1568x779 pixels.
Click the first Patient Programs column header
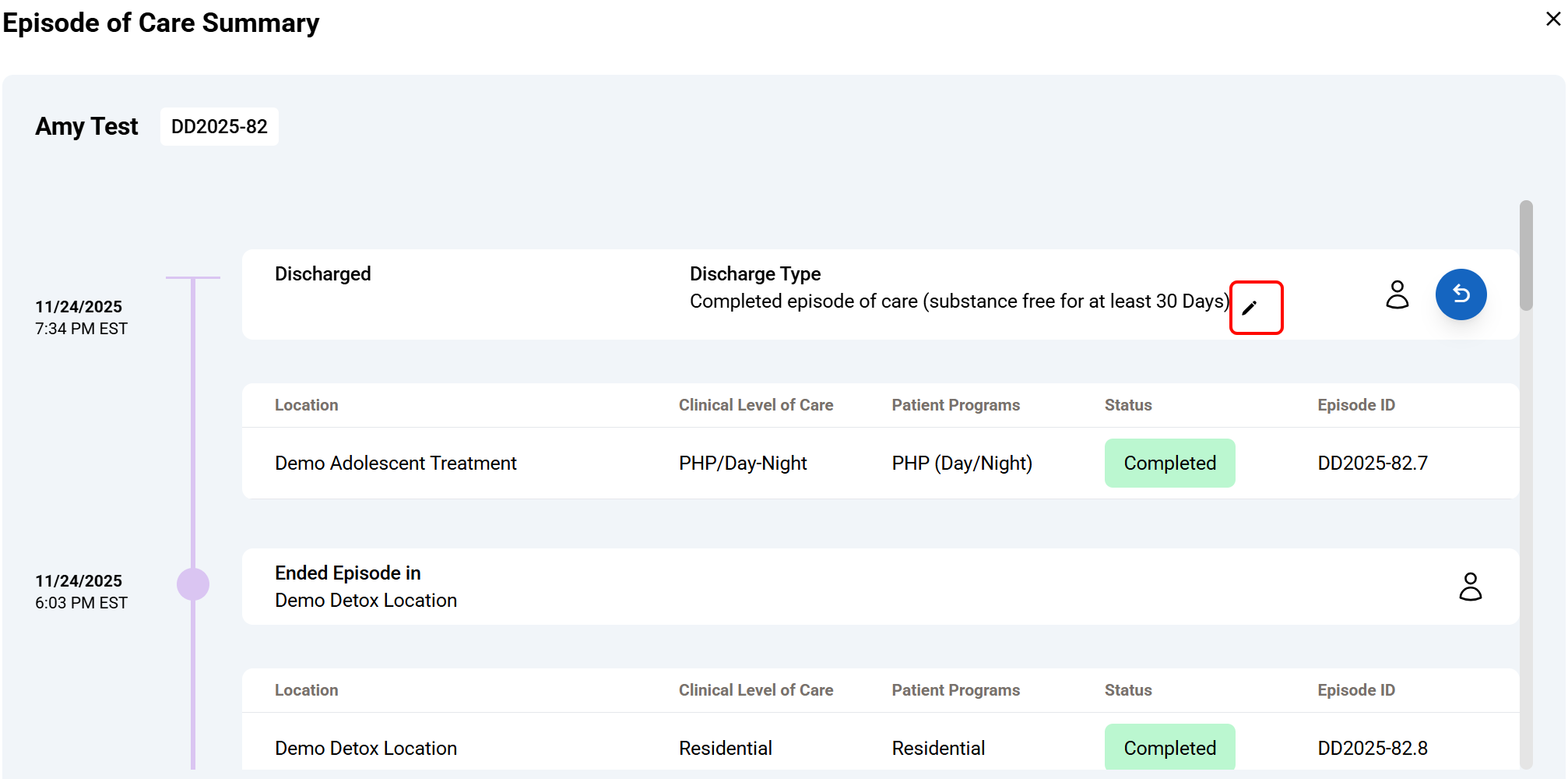955,405
